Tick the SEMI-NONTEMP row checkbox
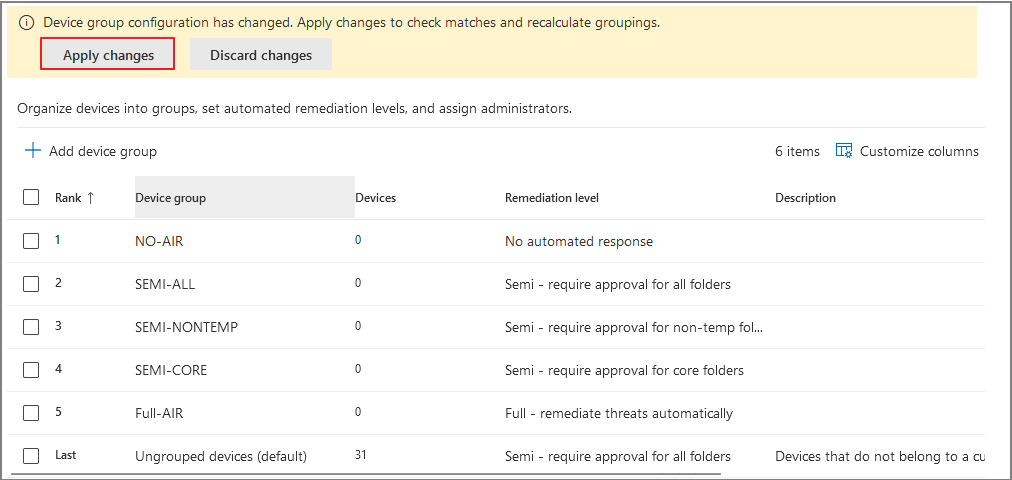 [31, 327]
